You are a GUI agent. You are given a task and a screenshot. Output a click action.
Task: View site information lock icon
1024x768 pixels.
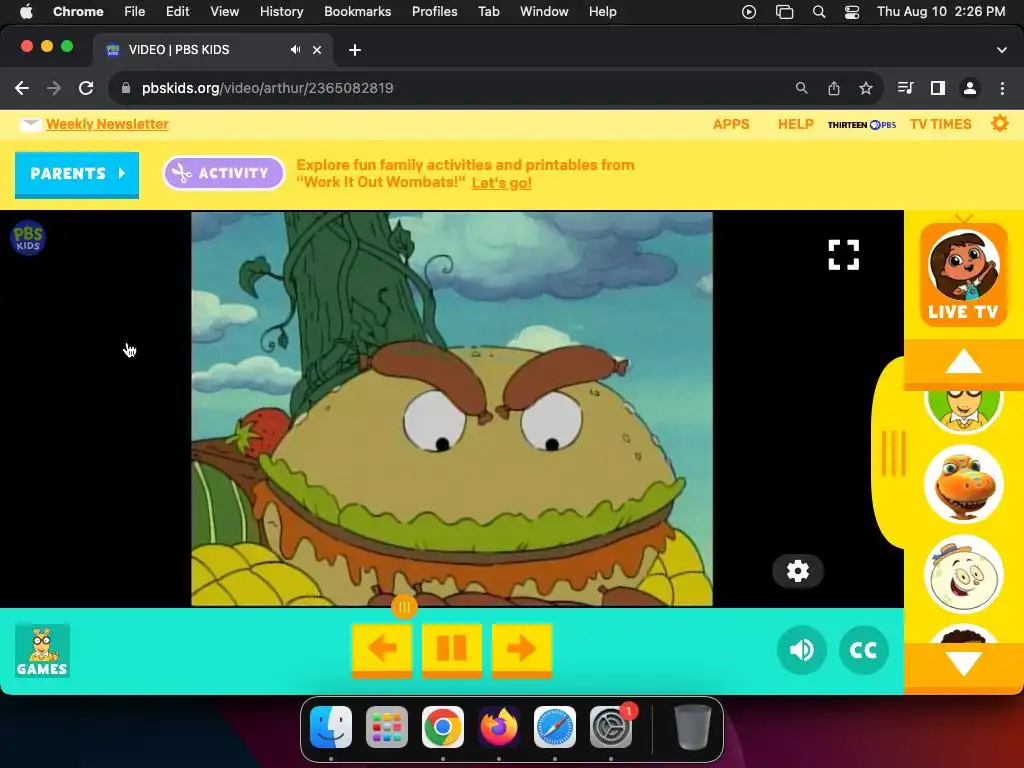point(126,88)
